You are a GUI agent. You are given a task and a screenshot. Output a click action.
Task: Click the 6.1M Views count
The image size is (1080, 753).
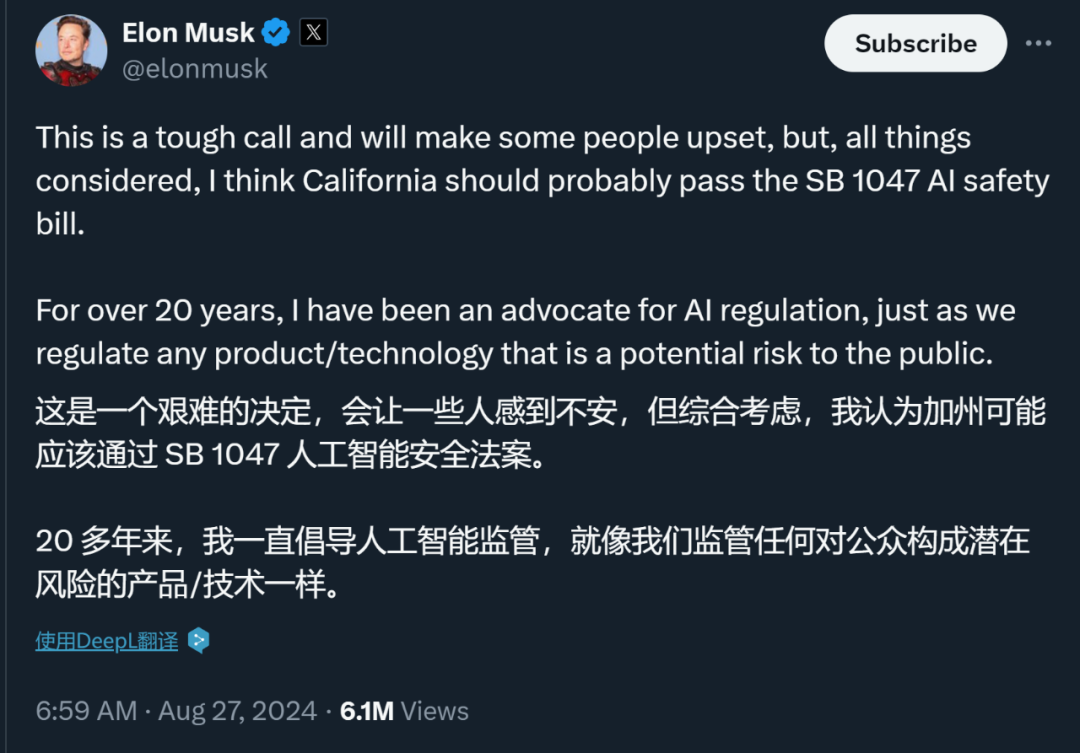point(404,711)
